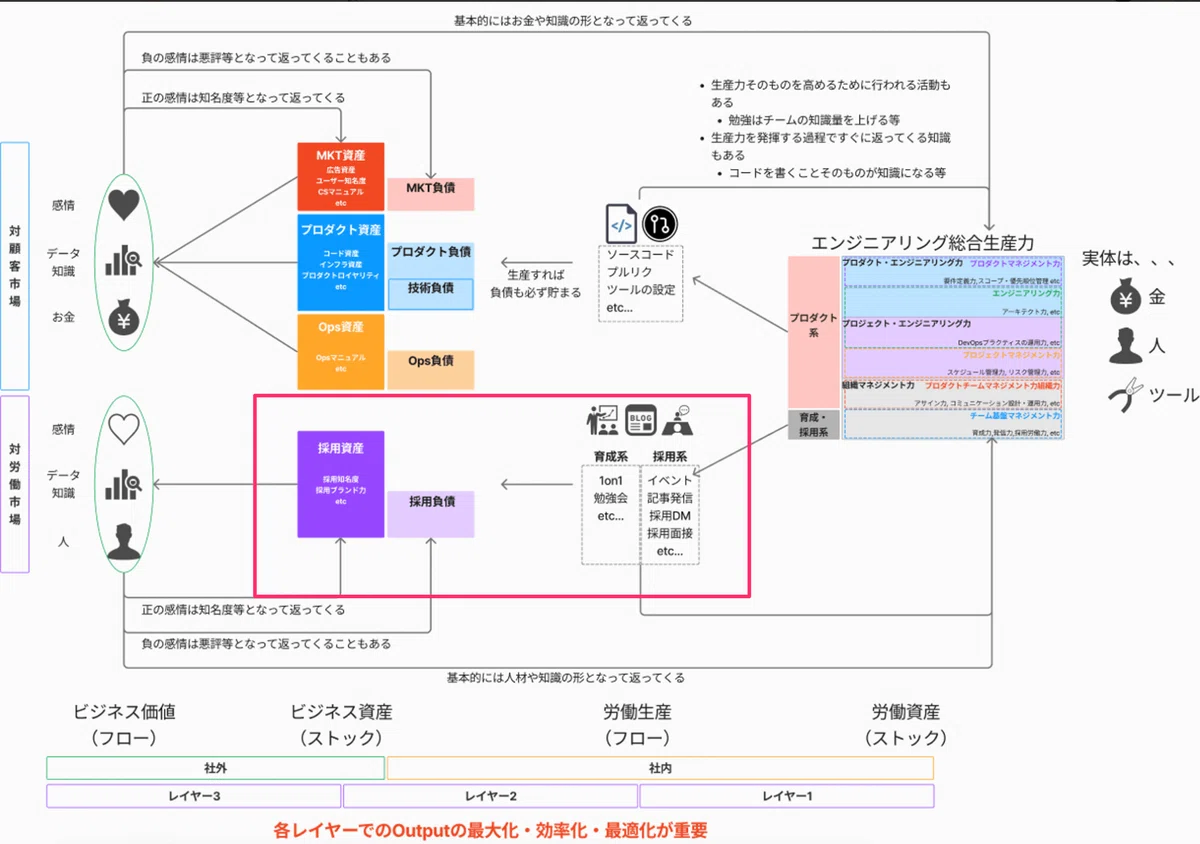The height and width of the screenshot is (844, 1200).
Task: Click 基本的には人材や知識の形となって返ってくる text
Action: 566,677
